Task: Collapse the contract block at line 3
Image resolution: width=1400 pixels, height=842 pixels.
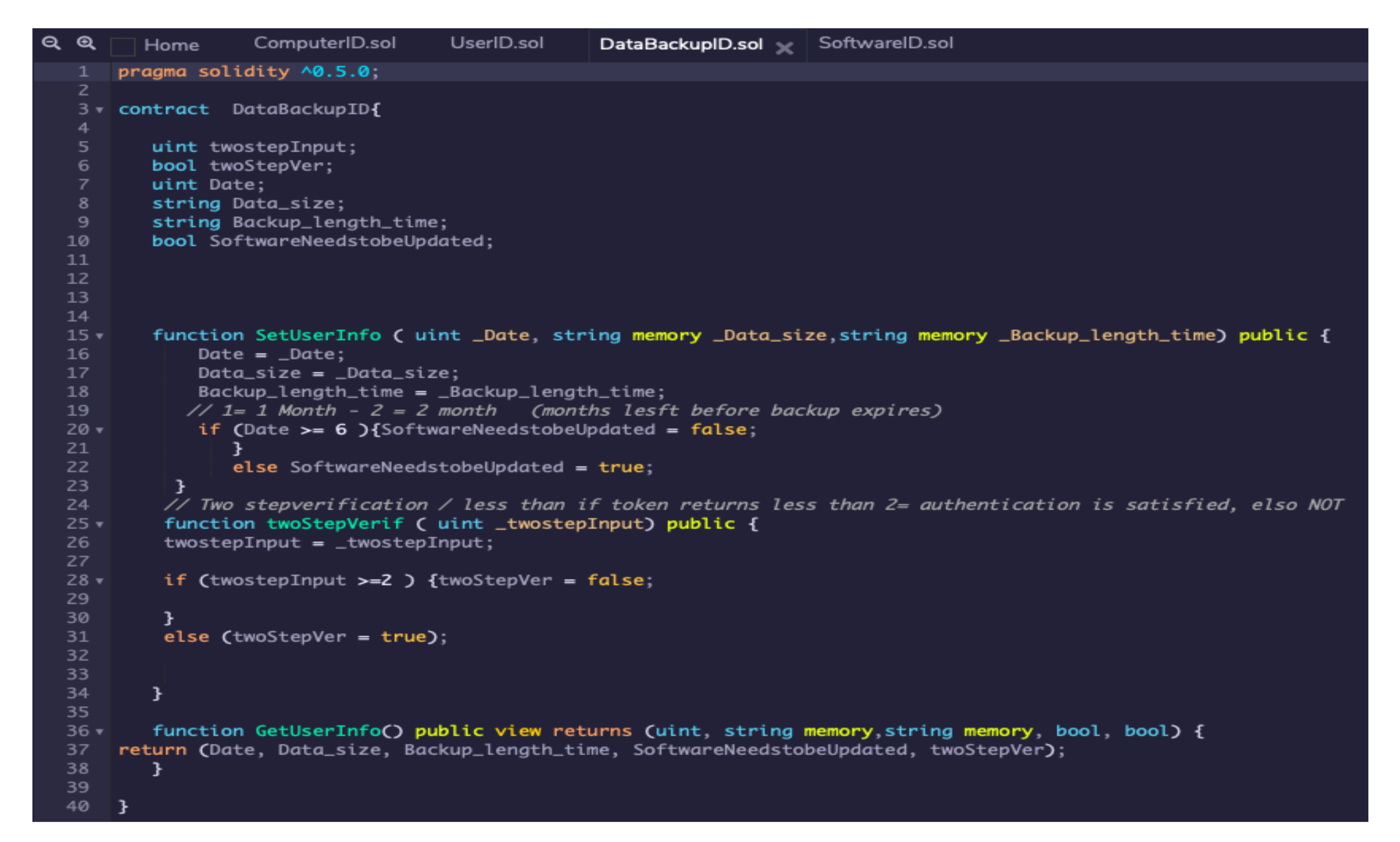Action: (100, 109)
